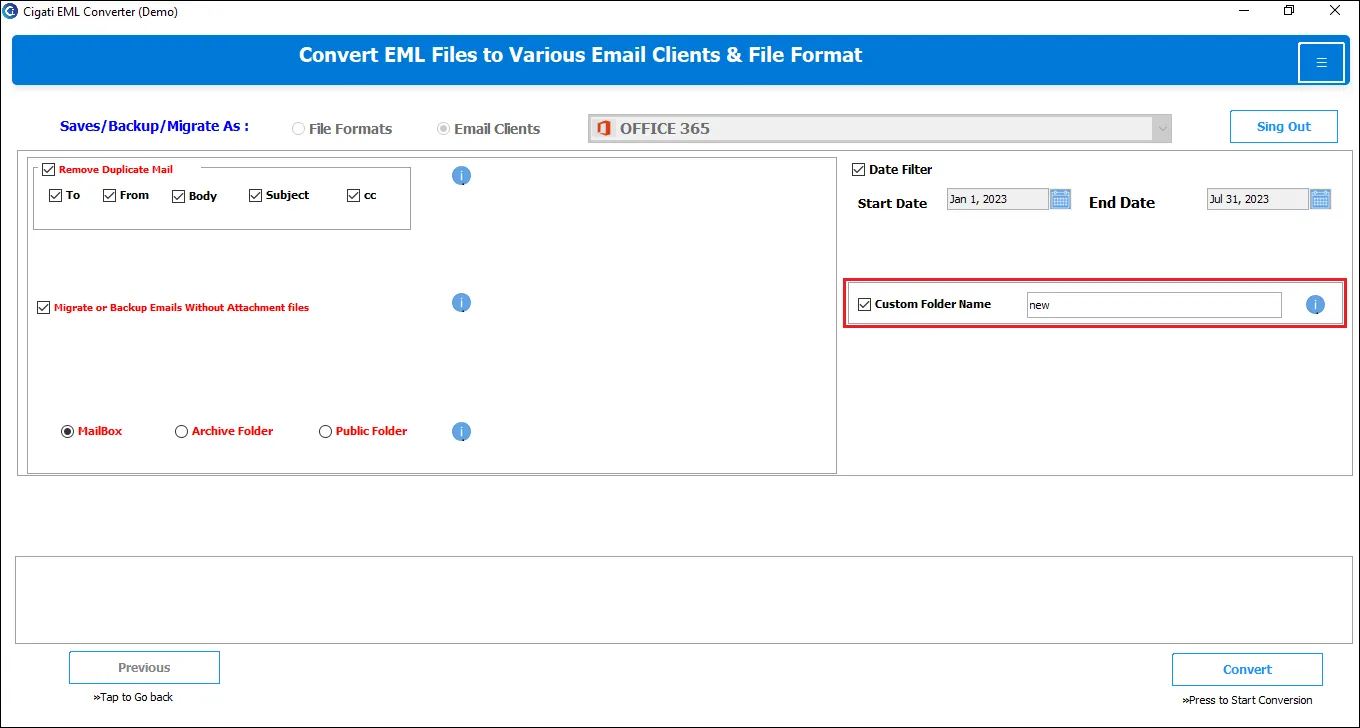
Task: Select the Archive Folder radio button
Action: pyautogui.click(x=181, y=431)
